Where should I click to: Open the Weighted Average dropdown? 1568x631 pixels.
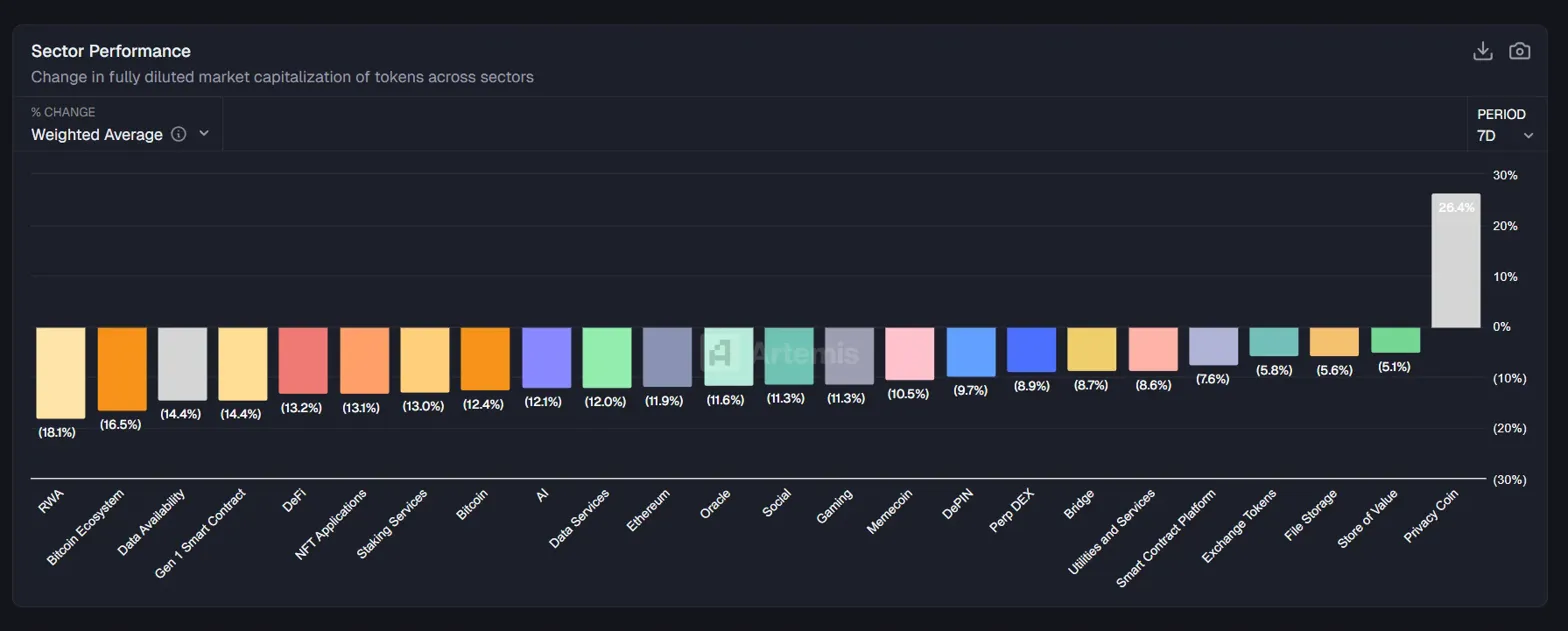97,134
